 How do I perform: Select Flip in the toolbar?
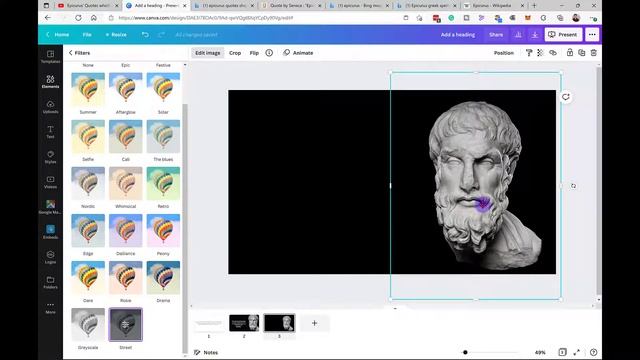(254, 53)
